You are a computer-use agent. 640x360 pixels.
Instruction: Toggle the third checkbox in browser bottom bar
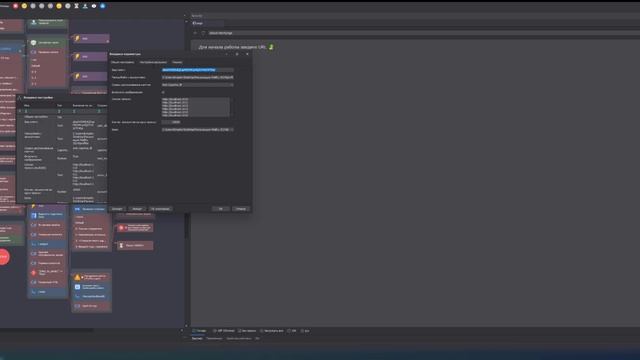point(239,331)
